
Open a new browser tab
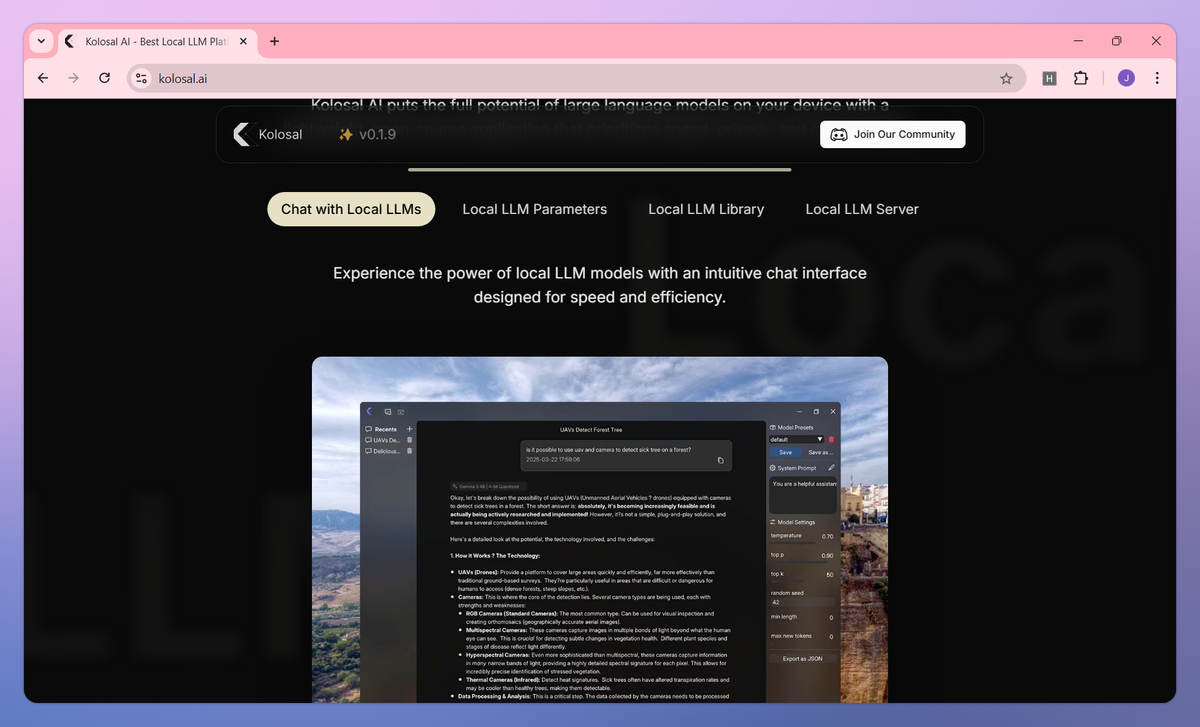[274, 42]
